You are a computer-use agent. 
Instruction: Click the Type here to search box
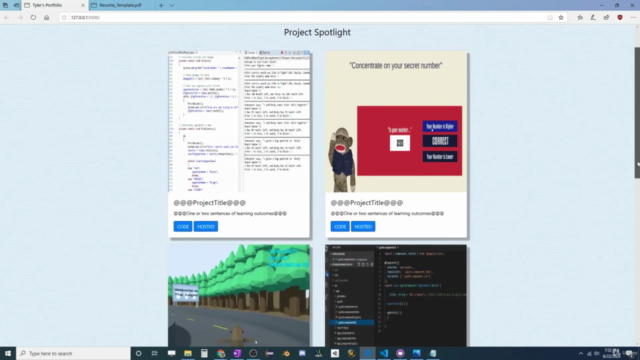point(73,353)
